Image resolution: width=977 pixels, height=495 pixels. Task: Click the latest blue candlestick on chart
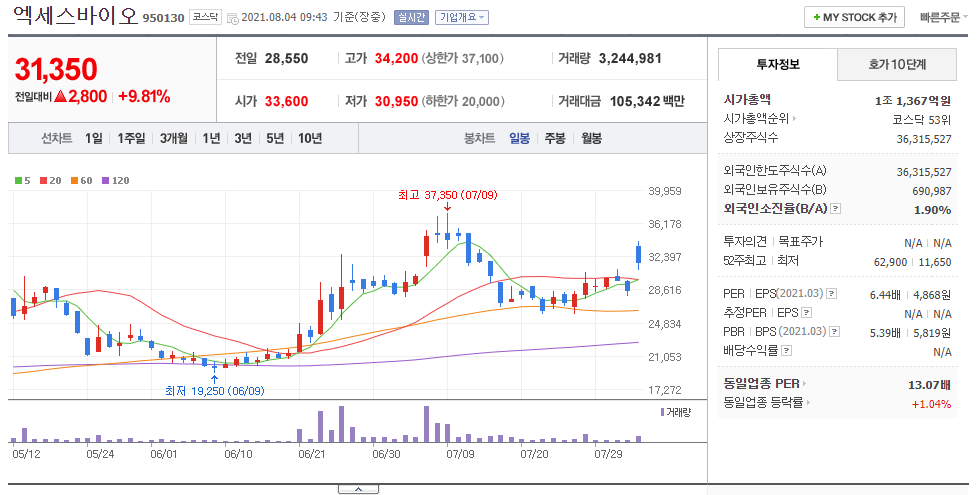coord(638,254)
